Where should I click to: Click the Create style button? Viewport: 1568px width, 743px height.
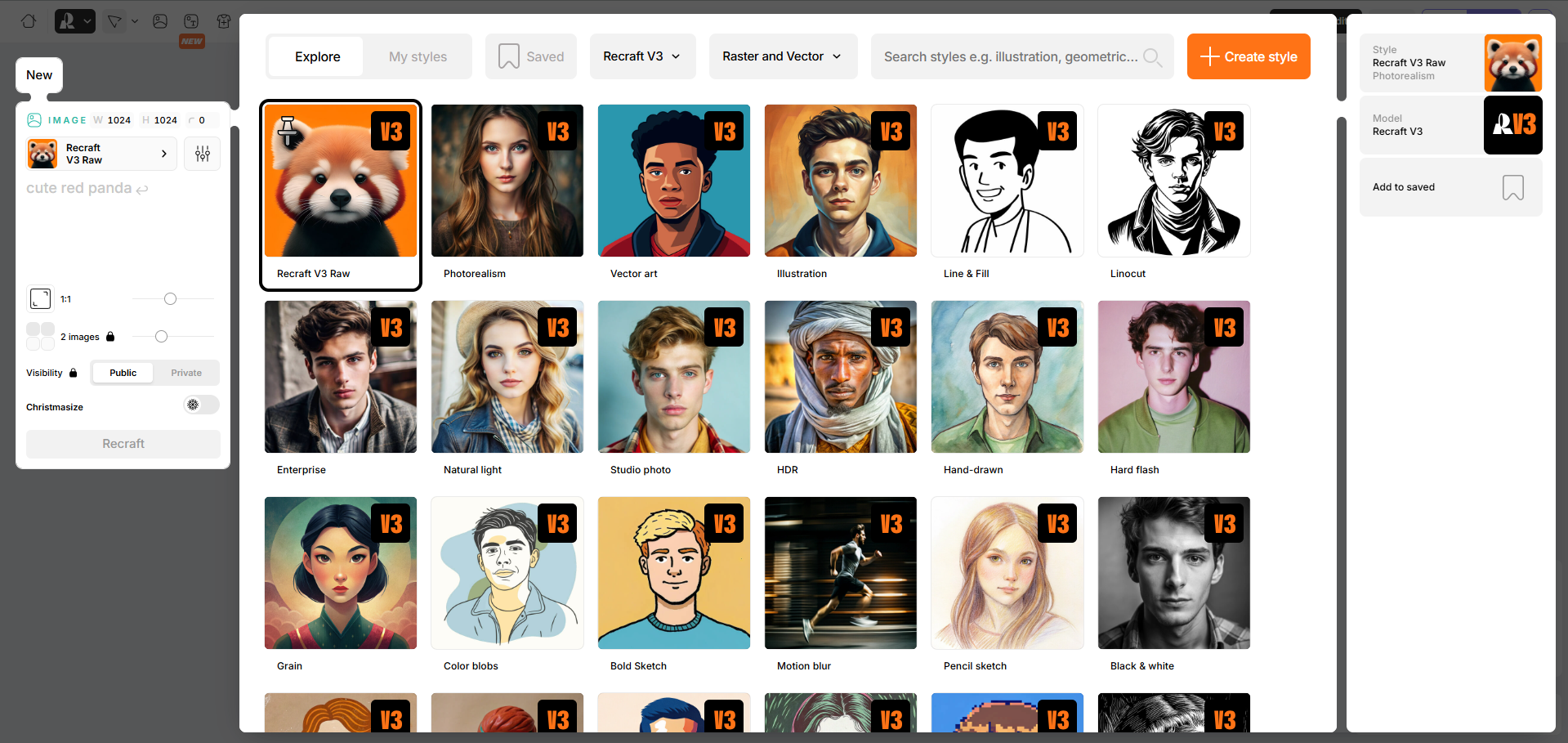[1249, 56]
